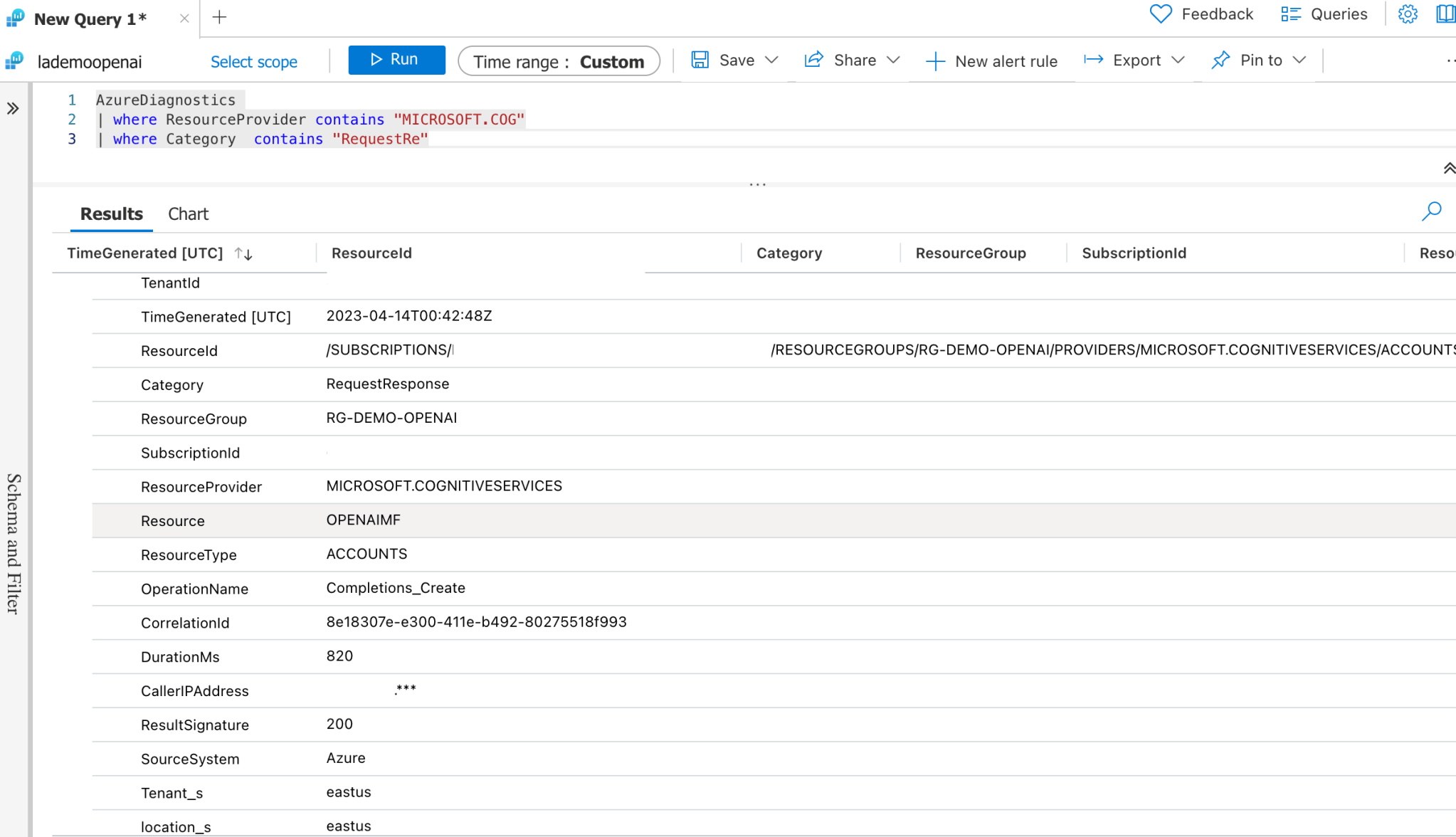Sort by TimeGenerated arrows icon

(x=243, y=253)
